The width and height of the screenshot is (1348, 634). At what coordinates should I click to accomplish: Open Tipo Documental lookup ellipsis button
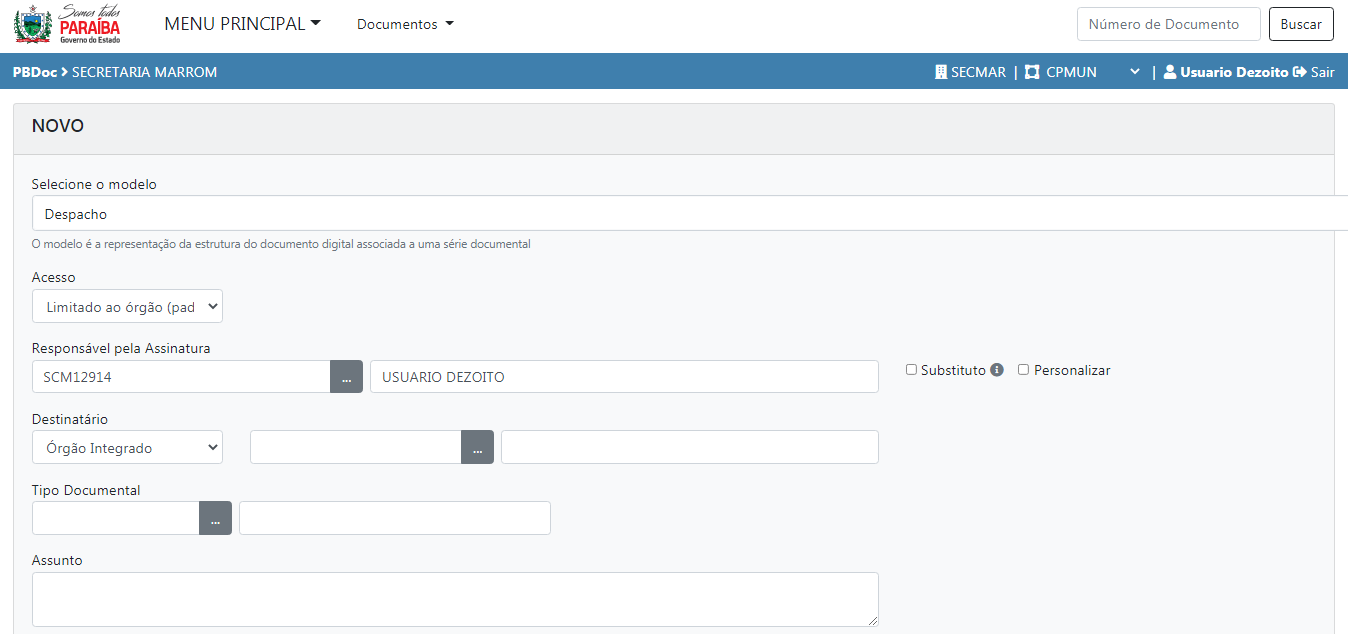click(x=215, y=519)
